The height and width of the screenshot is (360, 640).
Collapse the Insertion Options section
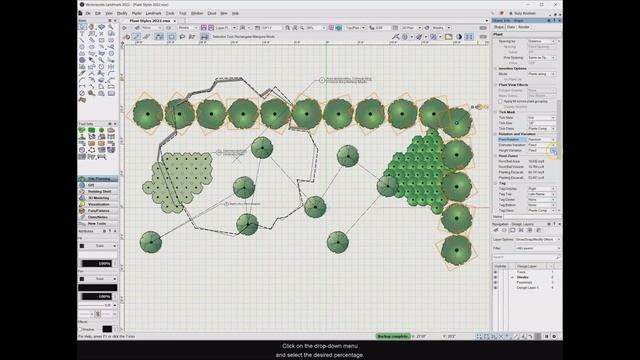click(496, 69)
